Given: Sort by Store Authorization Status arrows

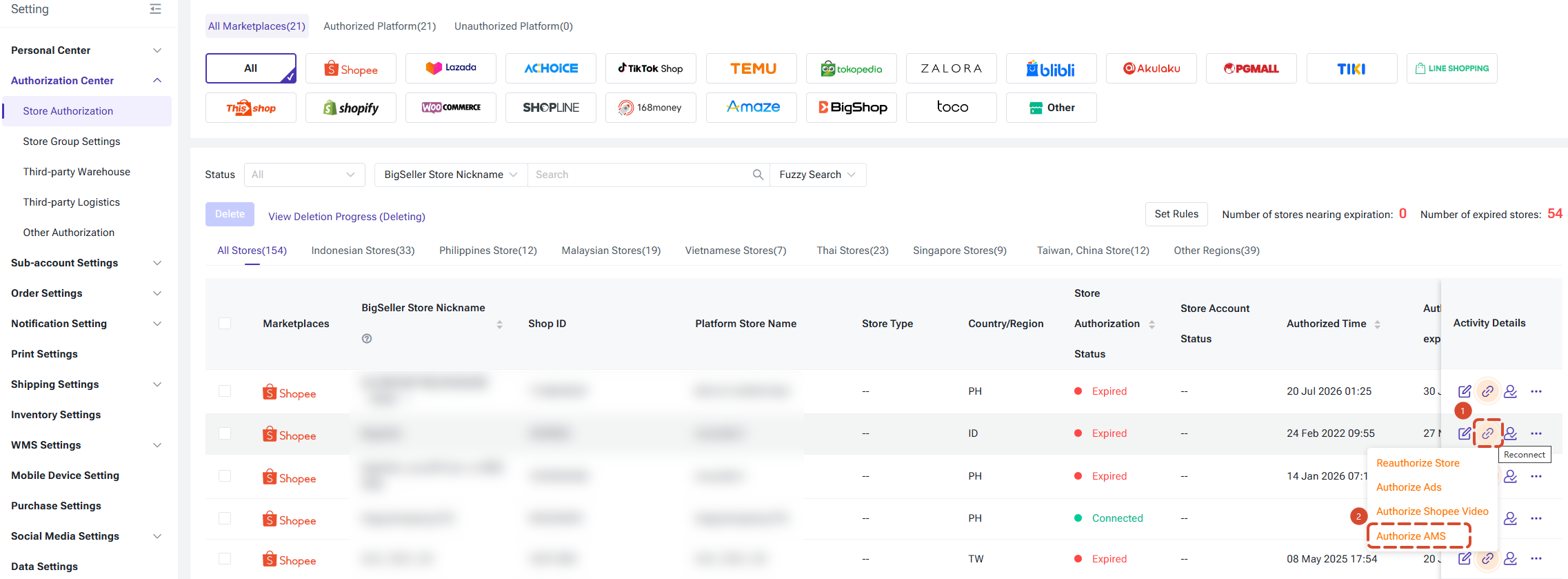Looking at the screenshot, I should (x=1152, y=324).
